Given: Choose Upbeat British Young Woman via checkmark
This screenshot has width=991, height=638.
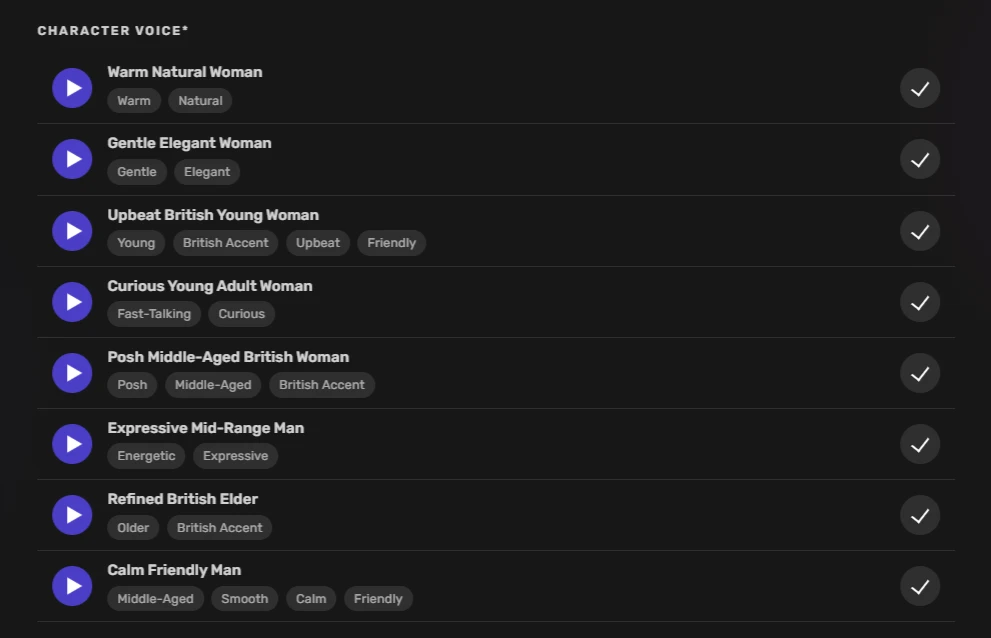Looking at the screenshot, I should pos(920,231).
